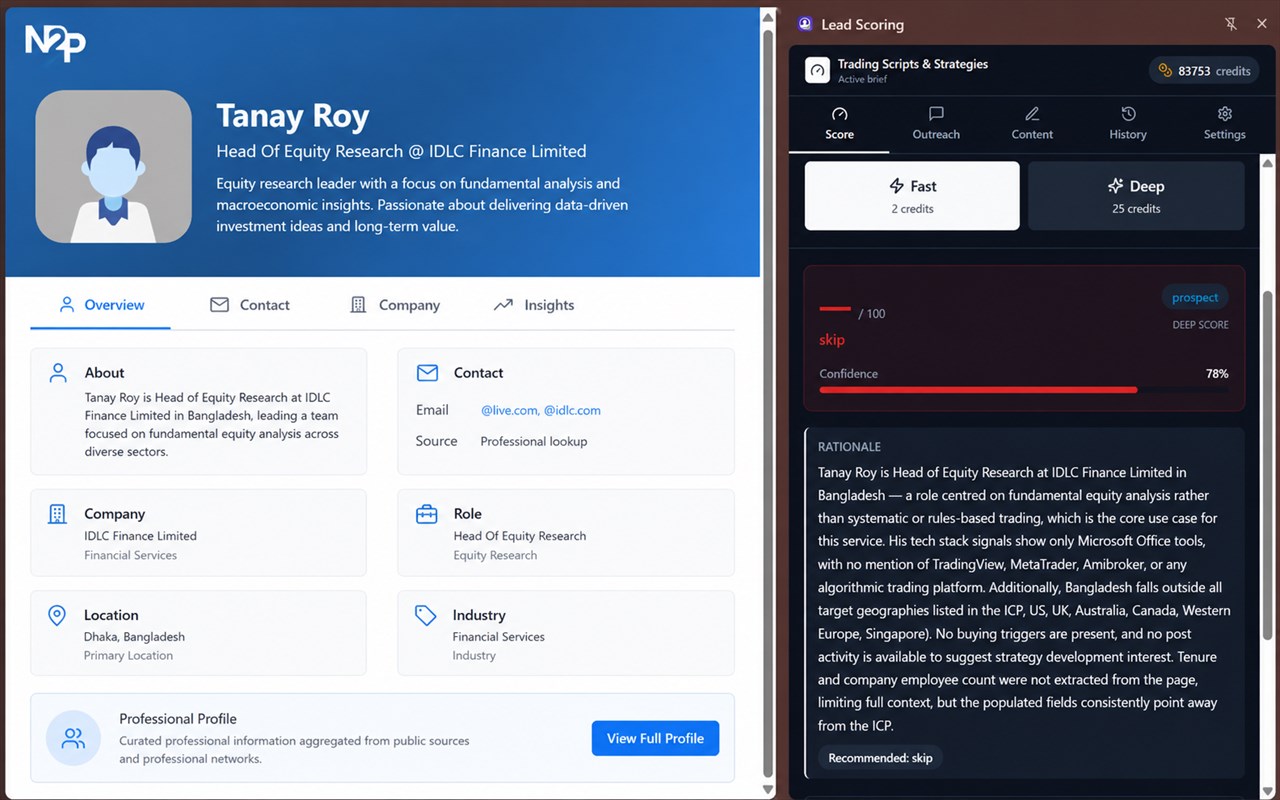Click the profile scrollbar down arrow
Screen dimensions: 1280x800
click(768, 789)
